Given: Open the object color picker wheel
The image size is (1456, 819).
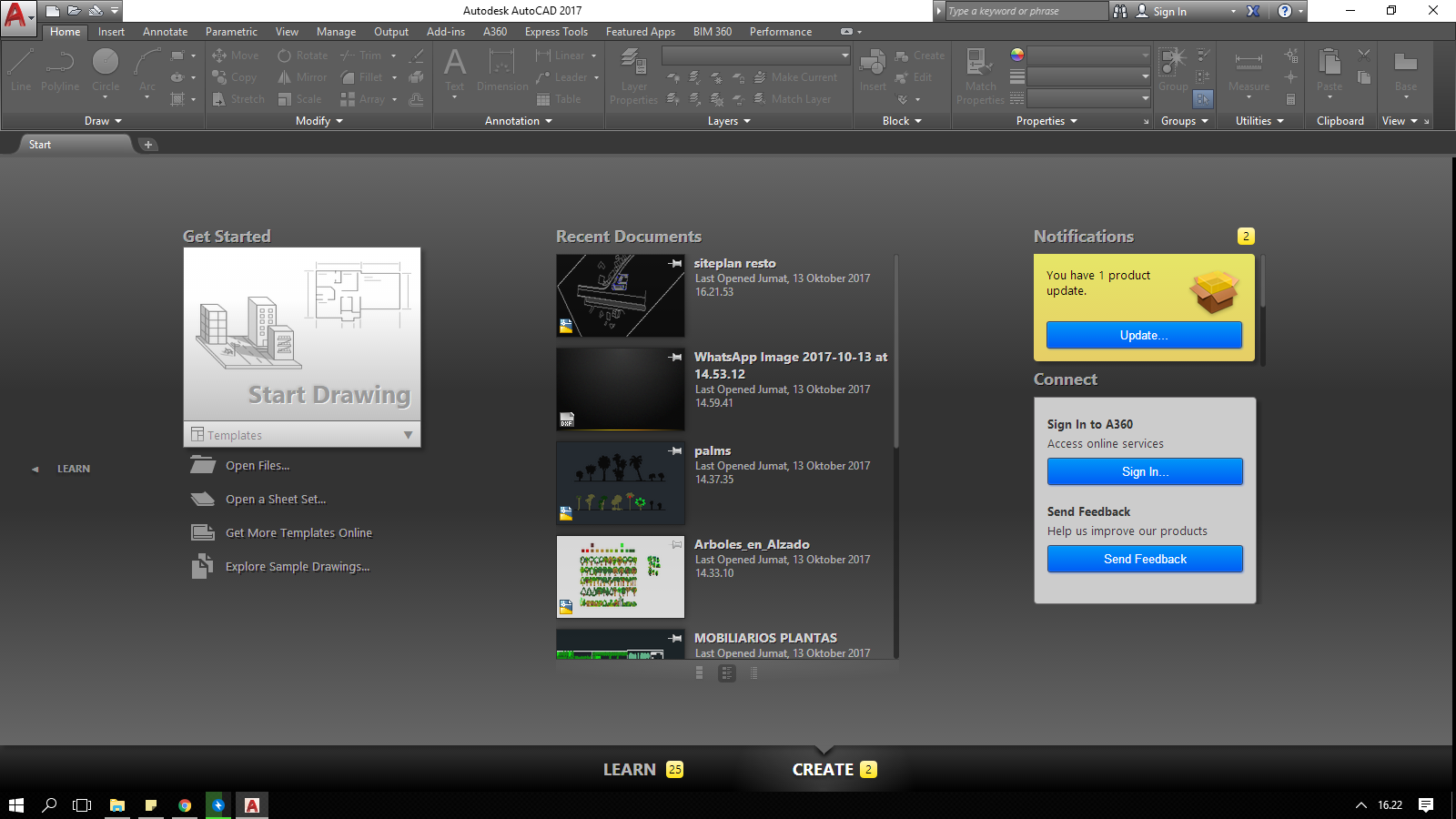Looking at the screenshot, I should click(x=1016, y=55).
